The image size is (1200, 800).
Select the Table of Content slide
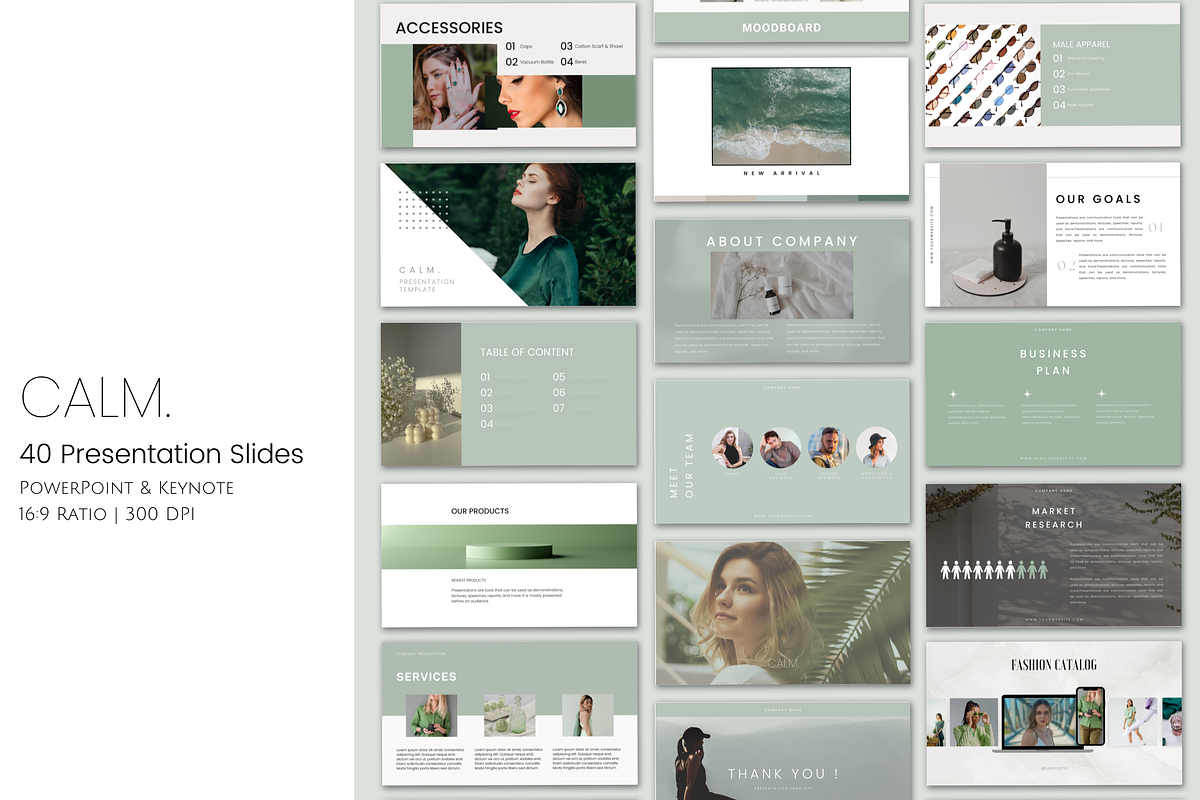[x=508, y=394]
